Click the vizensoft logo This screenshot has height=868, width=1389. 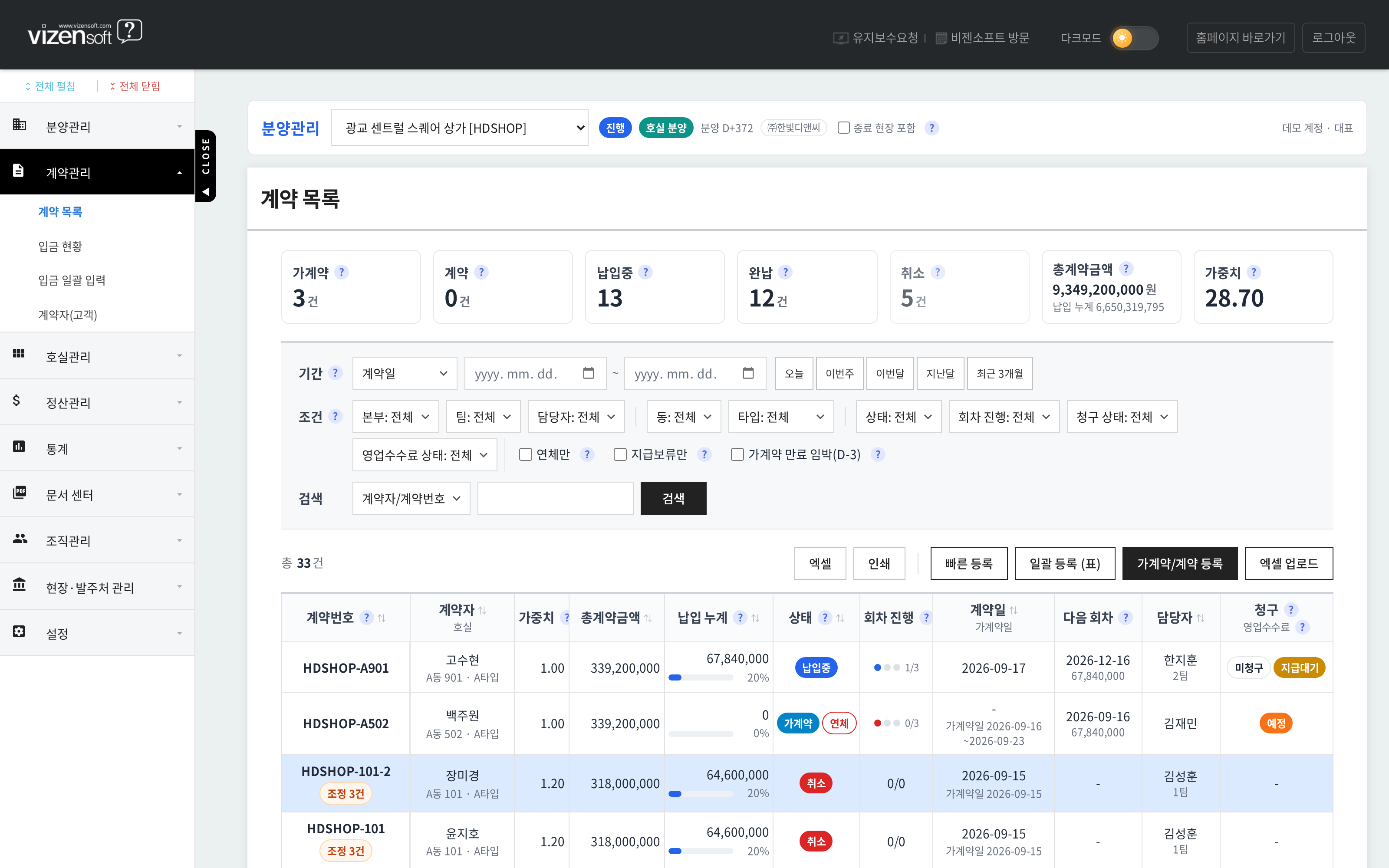point(84,33)
